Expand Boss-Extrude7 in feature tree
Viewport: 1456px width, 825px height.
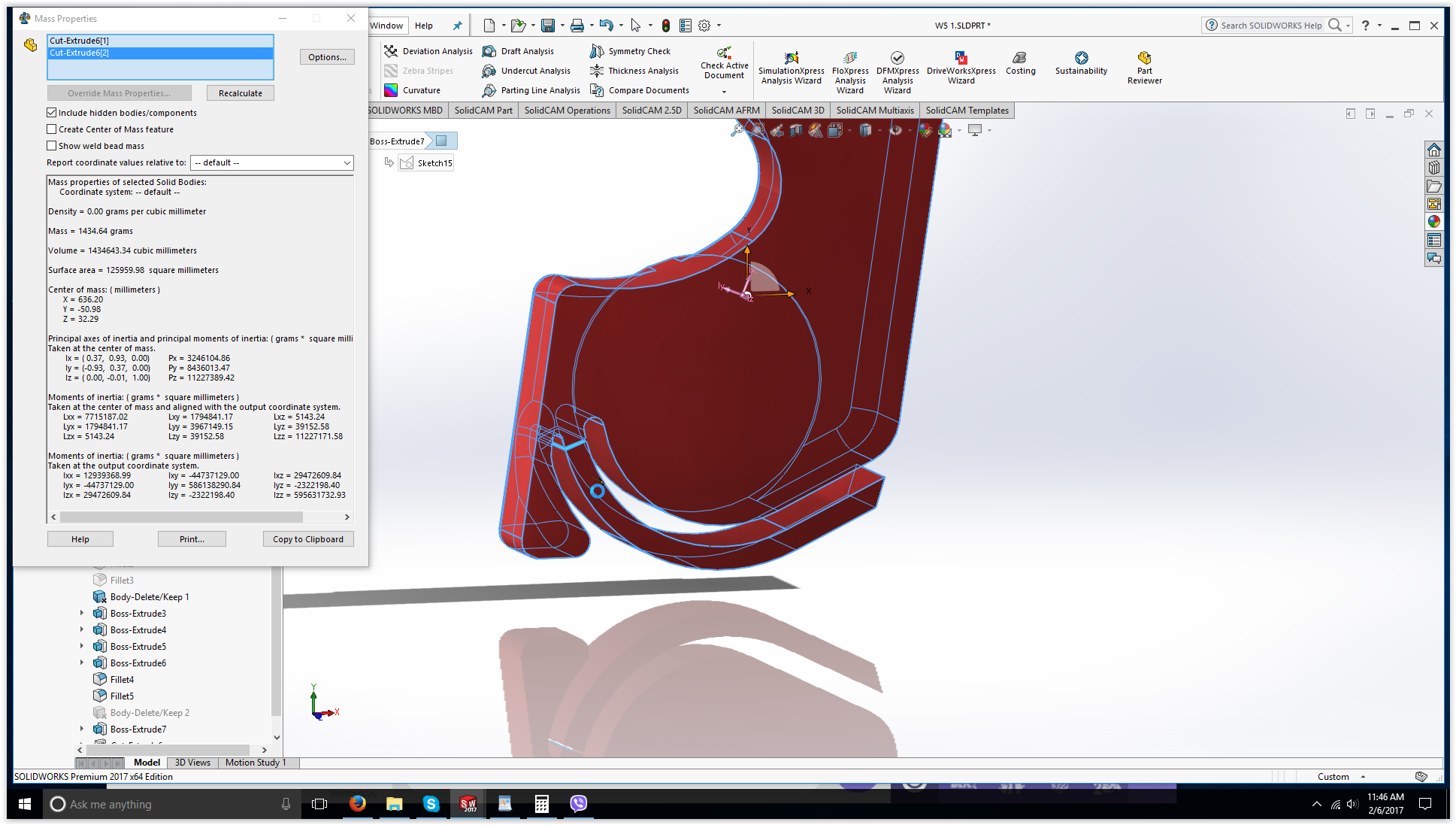click(82, 729)
